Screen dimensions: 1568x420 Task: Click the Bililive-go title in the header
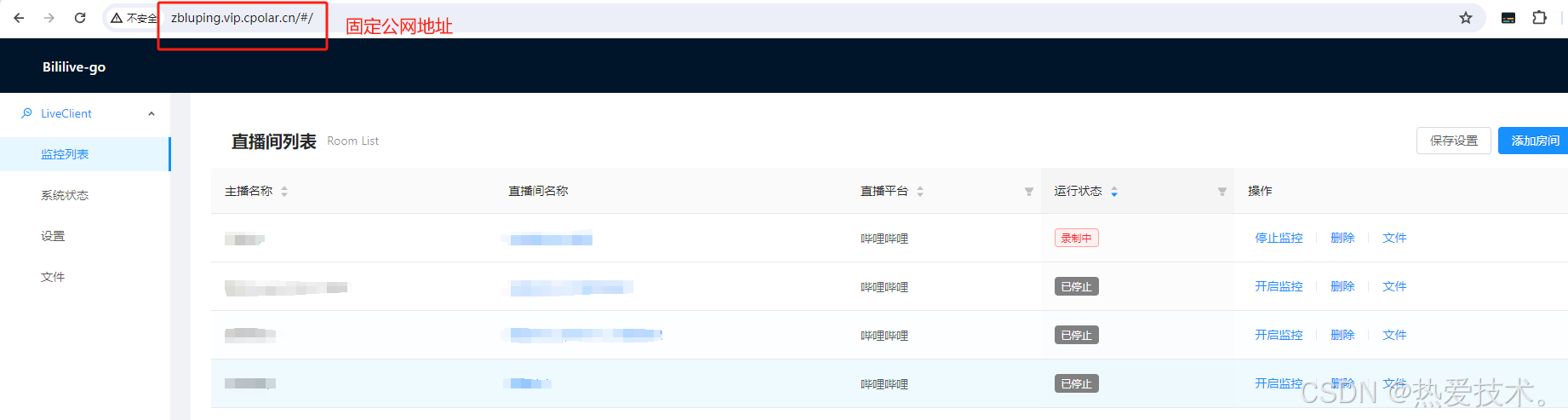point(74,66)
